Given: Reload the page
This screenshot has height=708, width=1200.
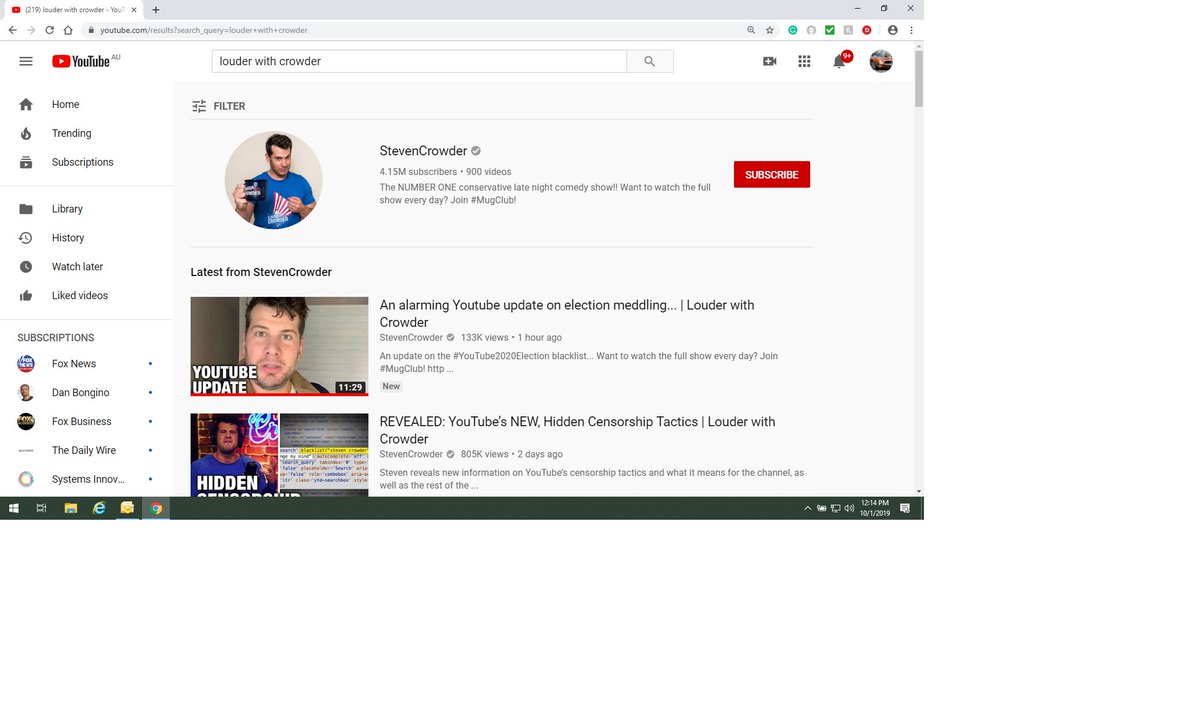Looking at the screenshot, I should (x=49, y=30).
